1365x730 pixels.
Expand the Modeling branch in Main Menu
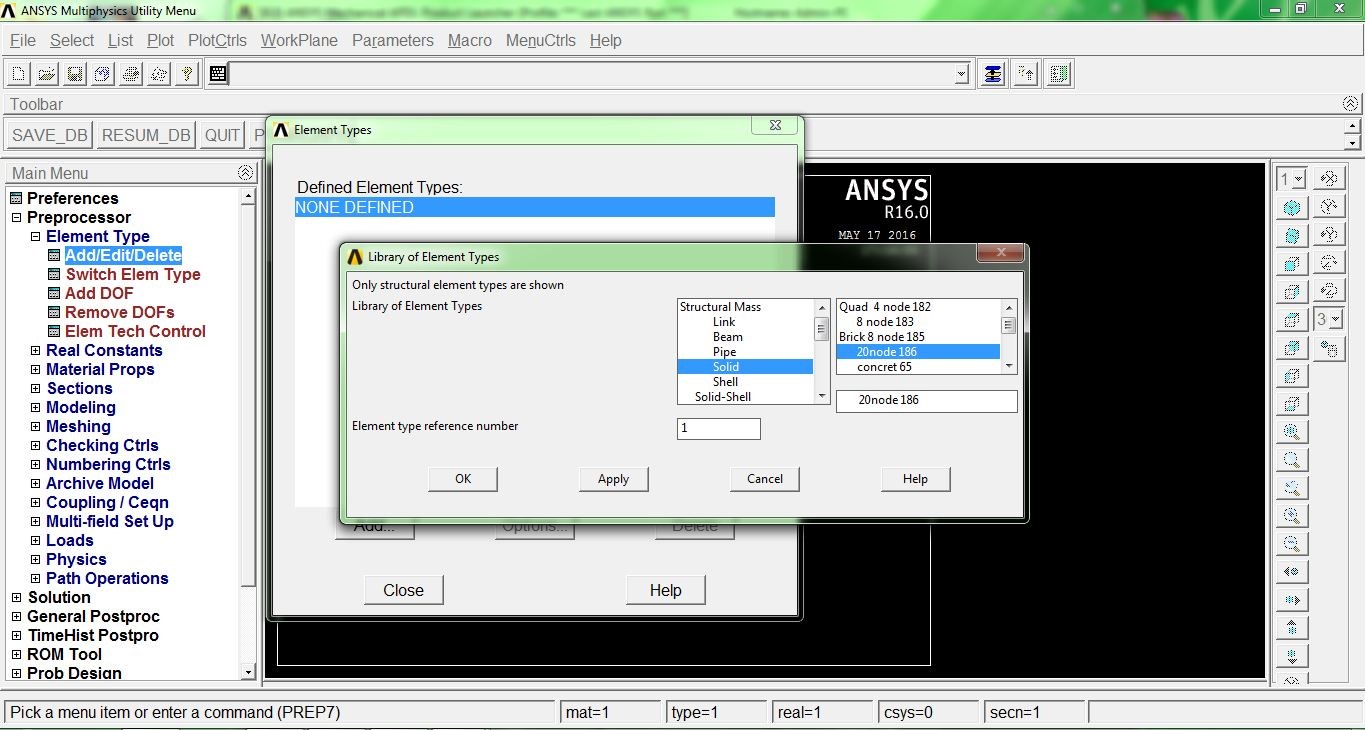pos(35,407)
